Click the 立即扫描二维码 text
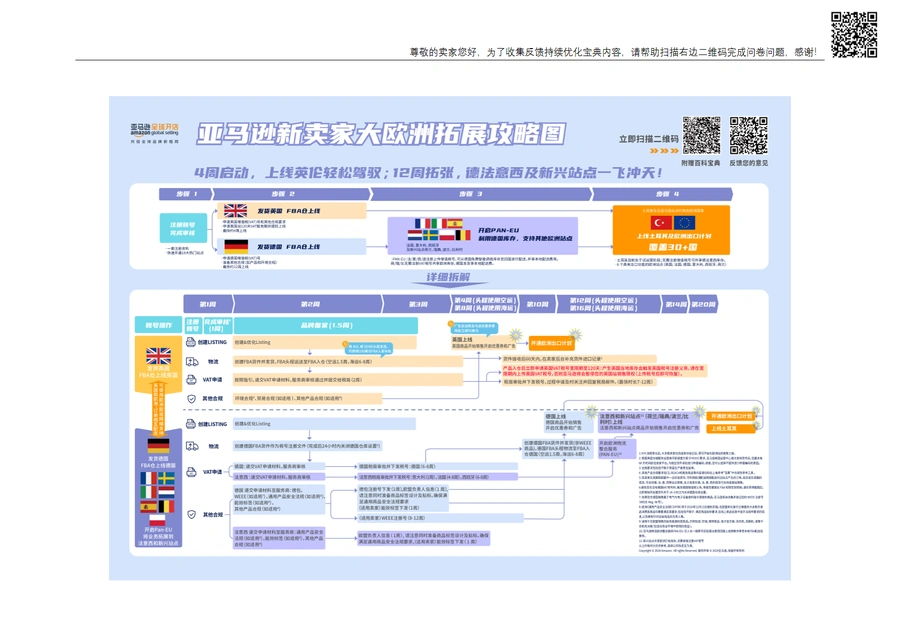This screenshot has height=636, width=900. pos(649,139)
